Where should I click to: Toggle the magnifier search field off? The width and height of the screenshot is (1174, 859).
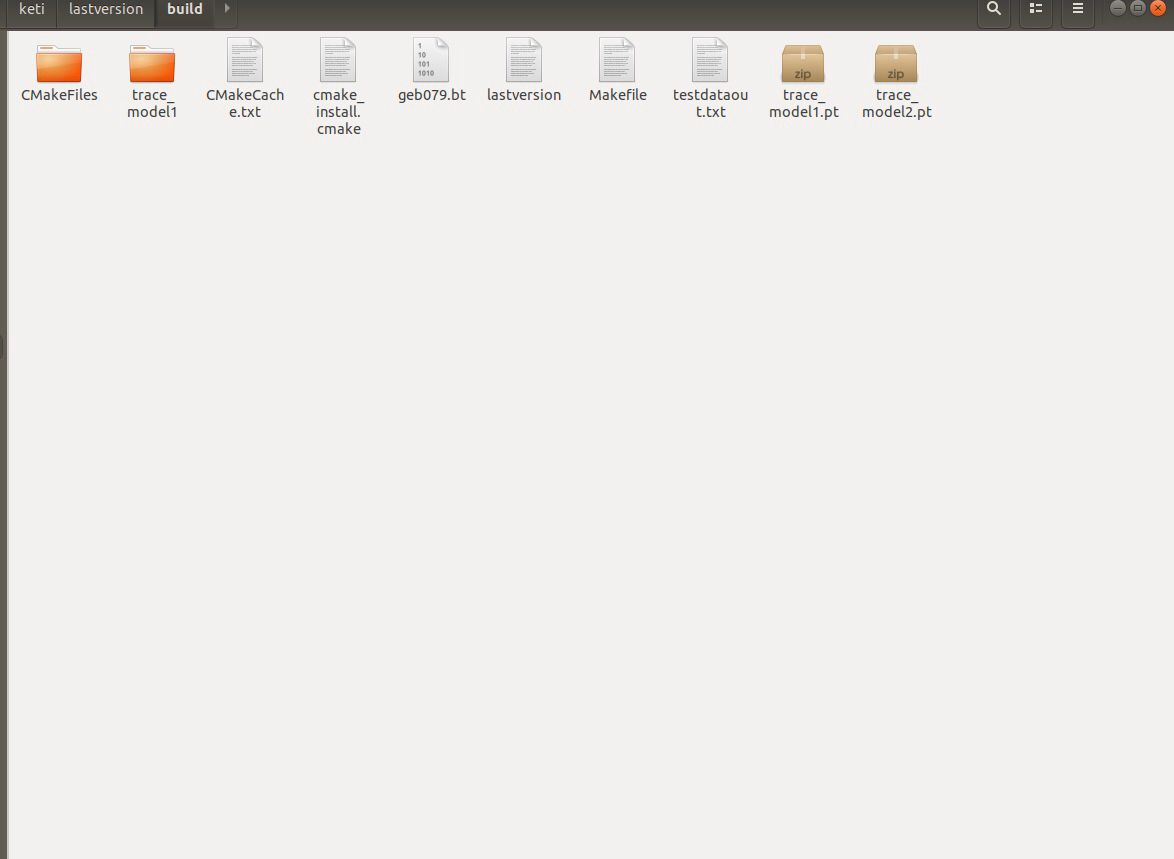click(993, 8)
